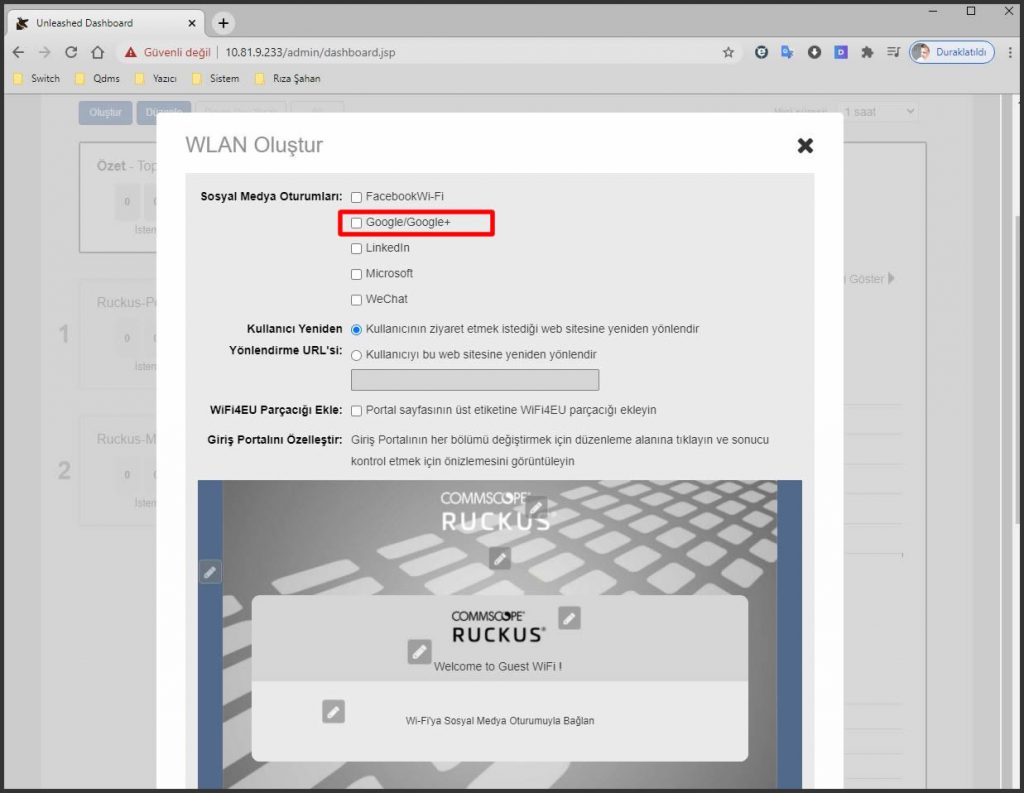Check the WiFi4EU parçacığı checkbox
The height and width of the screenshot is (793, 1024).
click(x=356, y=411)
